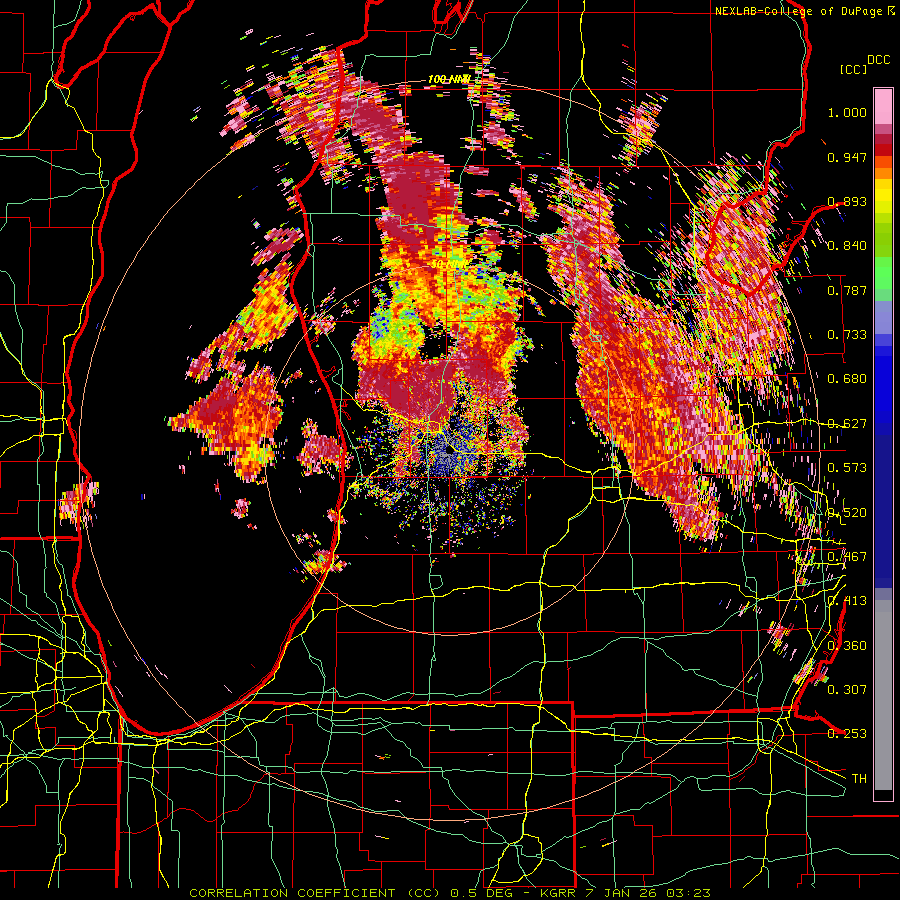This screenshot has width=900, height=900.
Task: Select the 0.360 scale value
Action: click(847, 646)
